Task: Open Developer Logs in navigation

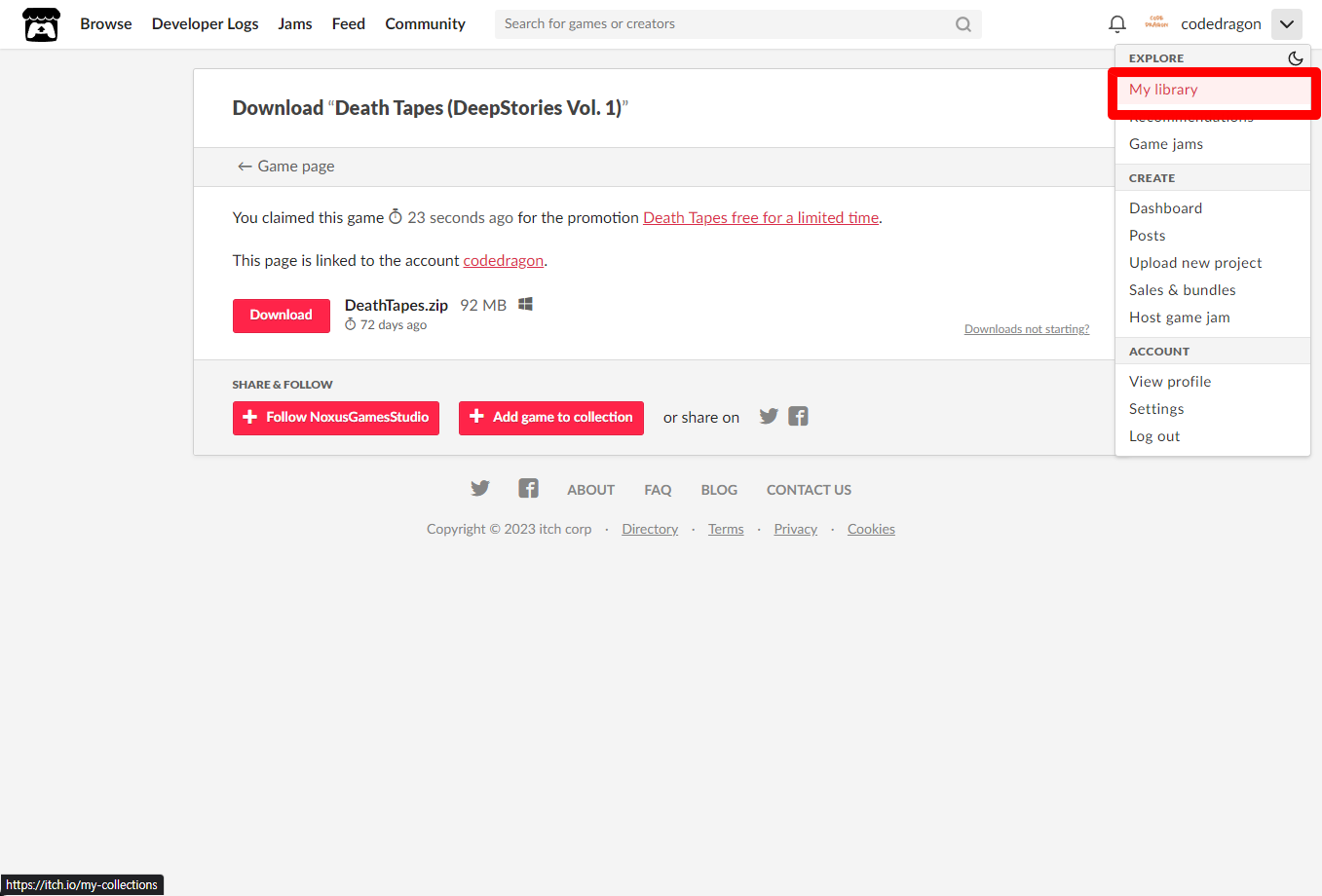Action: coord(206,24)
